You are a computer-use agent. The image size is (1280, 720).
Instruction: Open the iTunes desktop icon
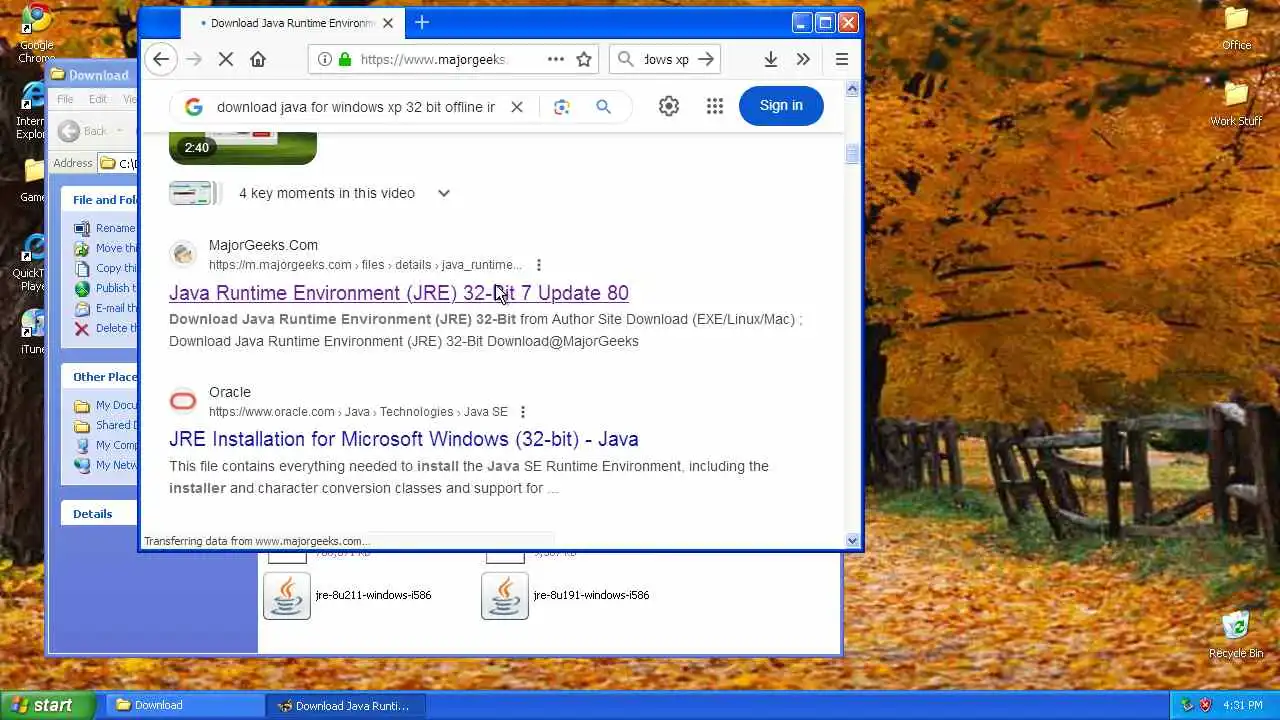coord(33,333)
